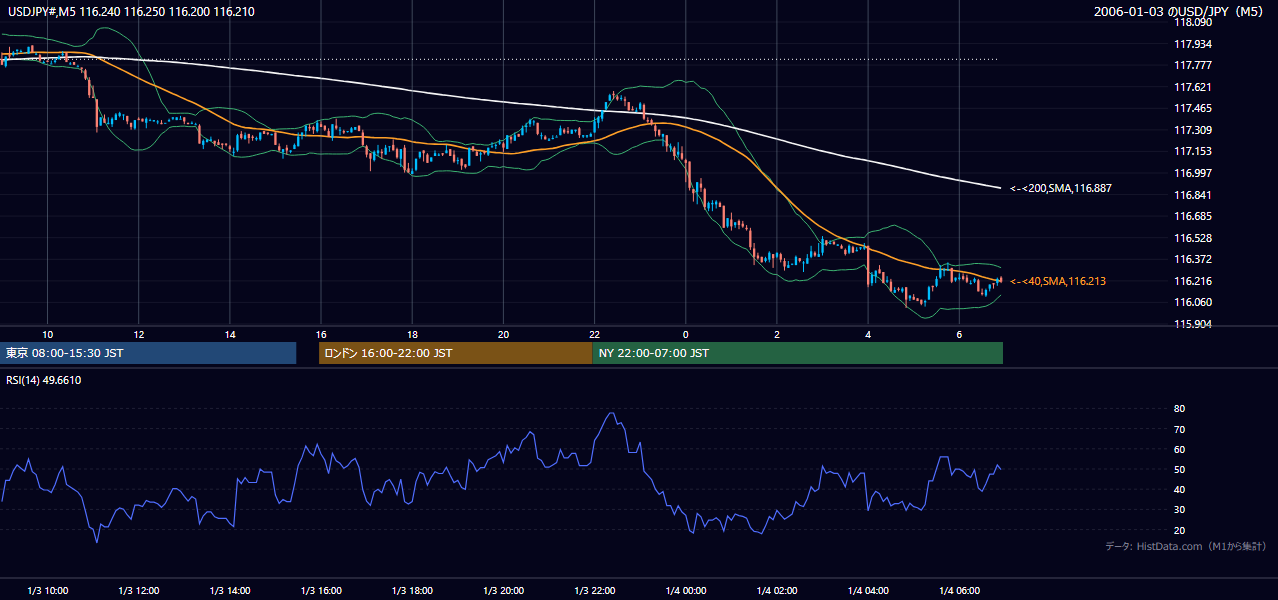Select the 200 SMA label 116.887
This screenshot has width=1278, height=600.
(1061, 188)
